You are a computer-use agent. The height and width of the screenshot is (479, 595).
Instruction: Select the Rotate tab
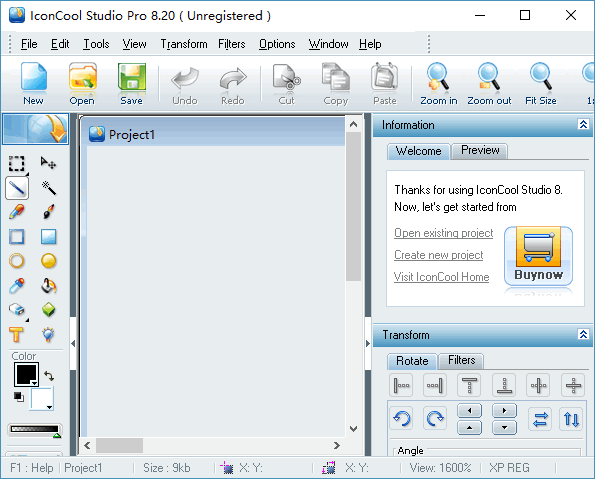coord(412,361)
